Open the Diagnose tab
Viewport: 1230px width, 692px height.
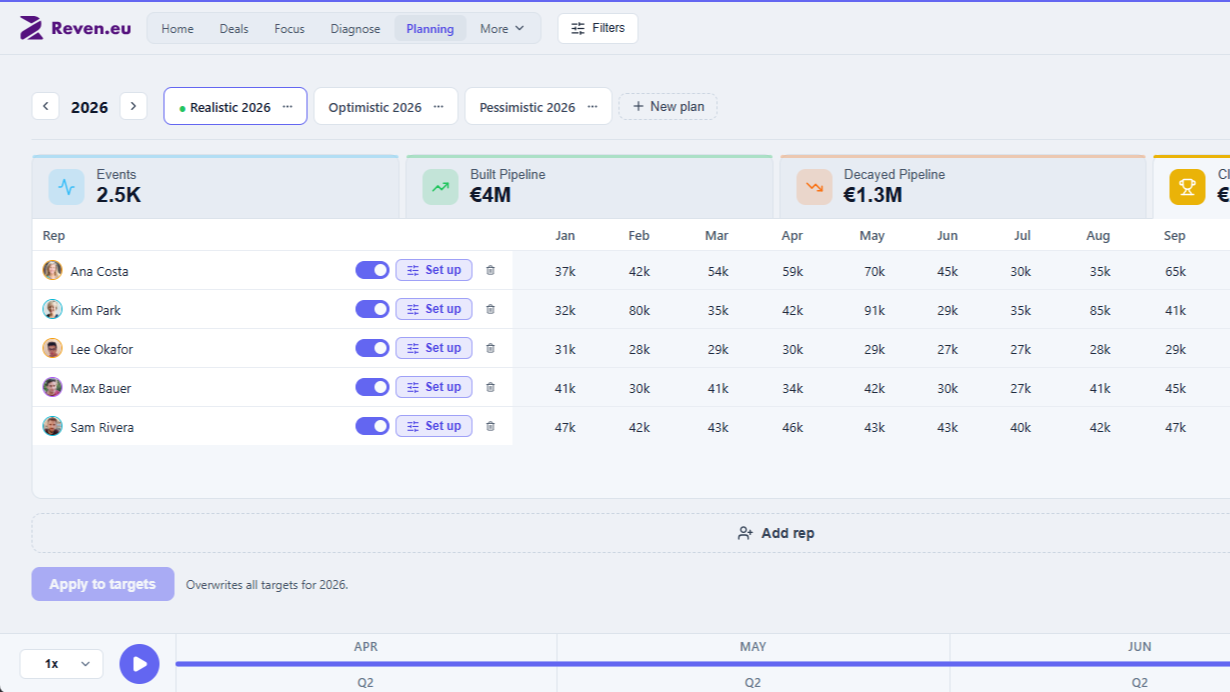(x=355, y=28)
